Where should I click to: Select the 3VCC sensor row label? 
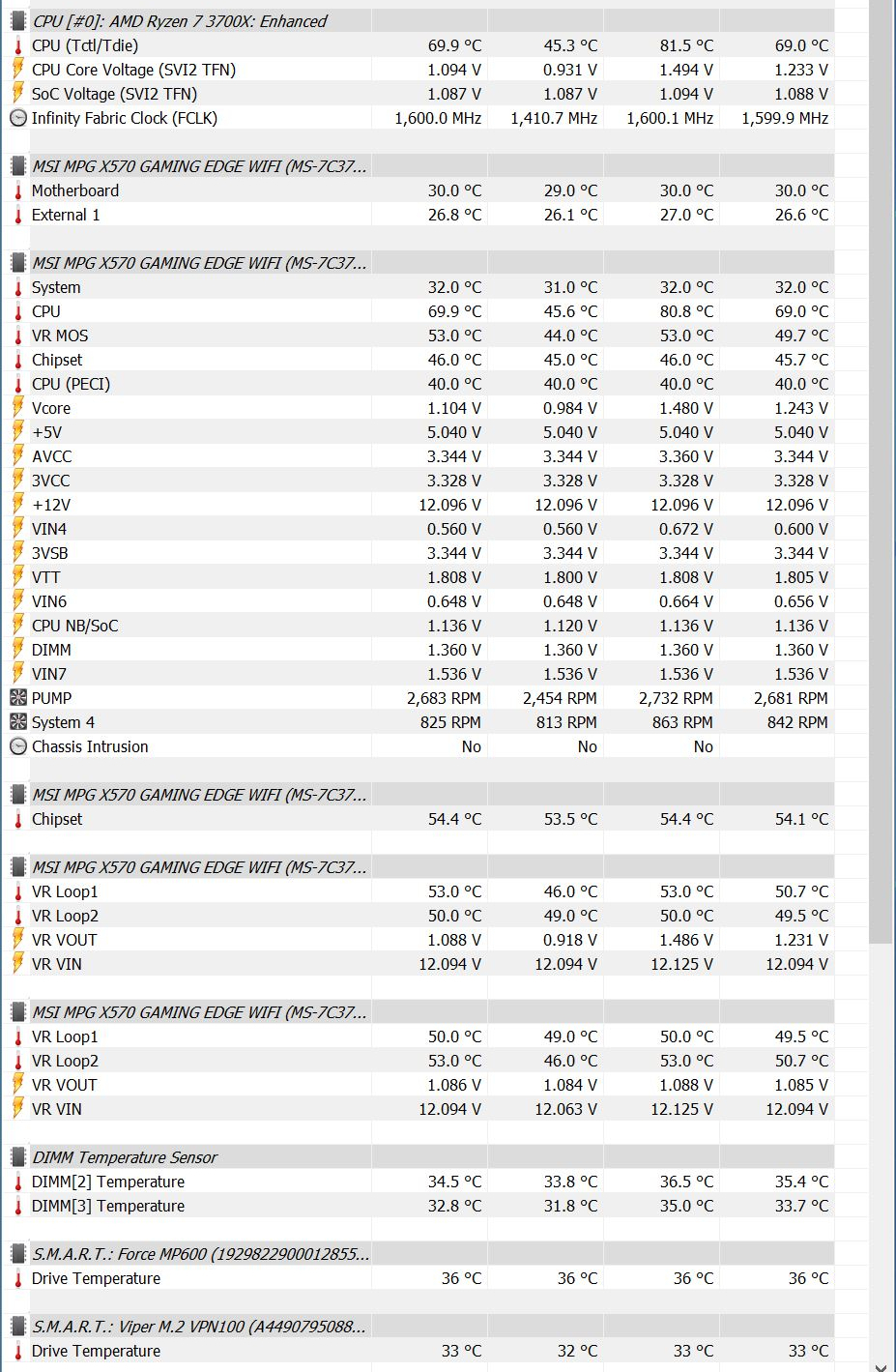click(51, 481)
